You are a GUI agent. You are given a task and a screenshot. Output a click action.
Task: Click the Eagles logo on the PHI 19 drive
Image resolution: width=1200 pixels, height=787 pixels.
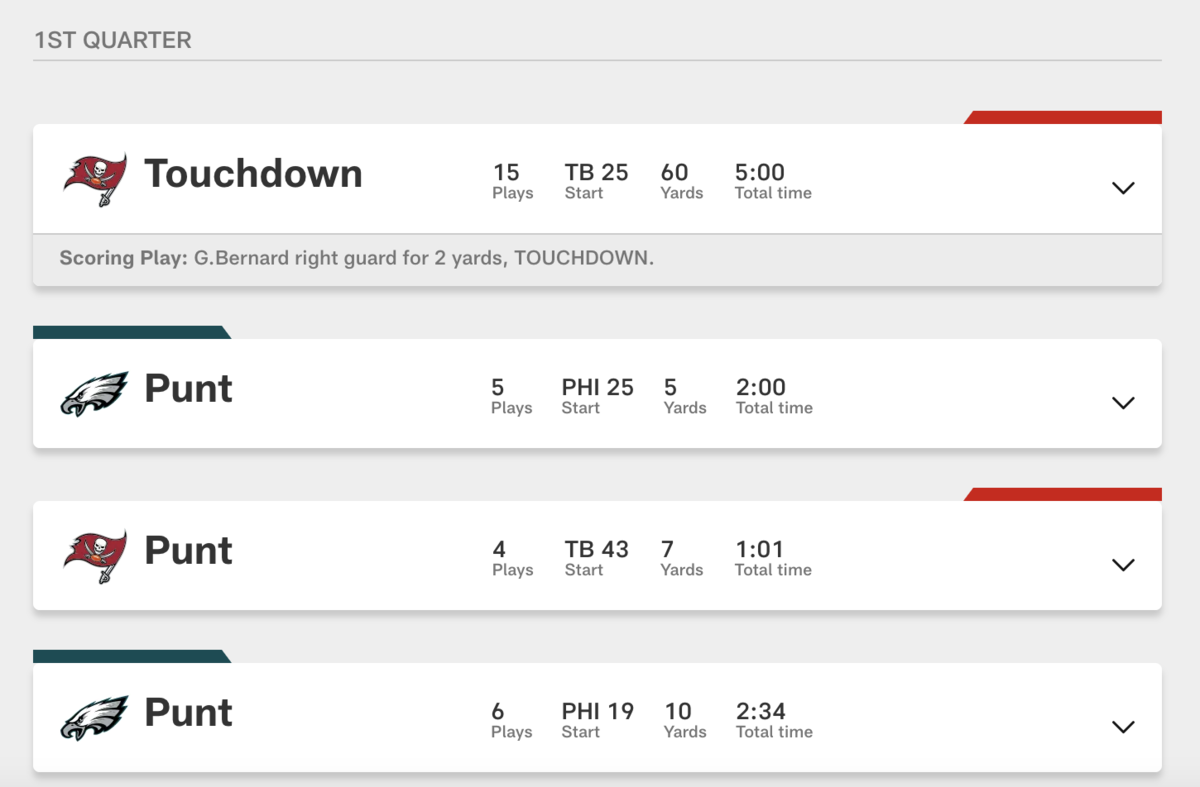coord(95,718)
